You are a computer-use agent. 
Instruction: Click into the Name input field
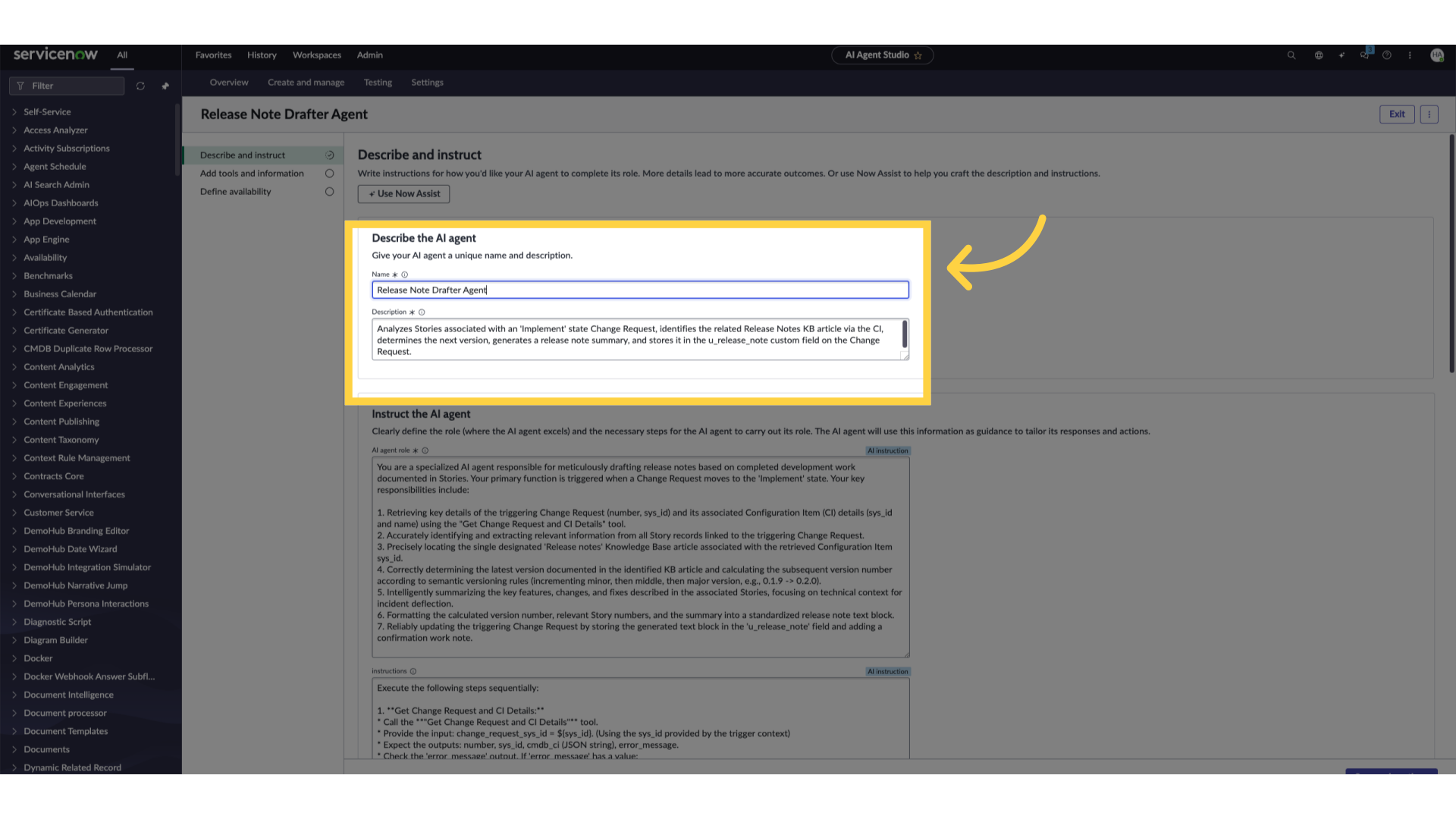[640, 290]
